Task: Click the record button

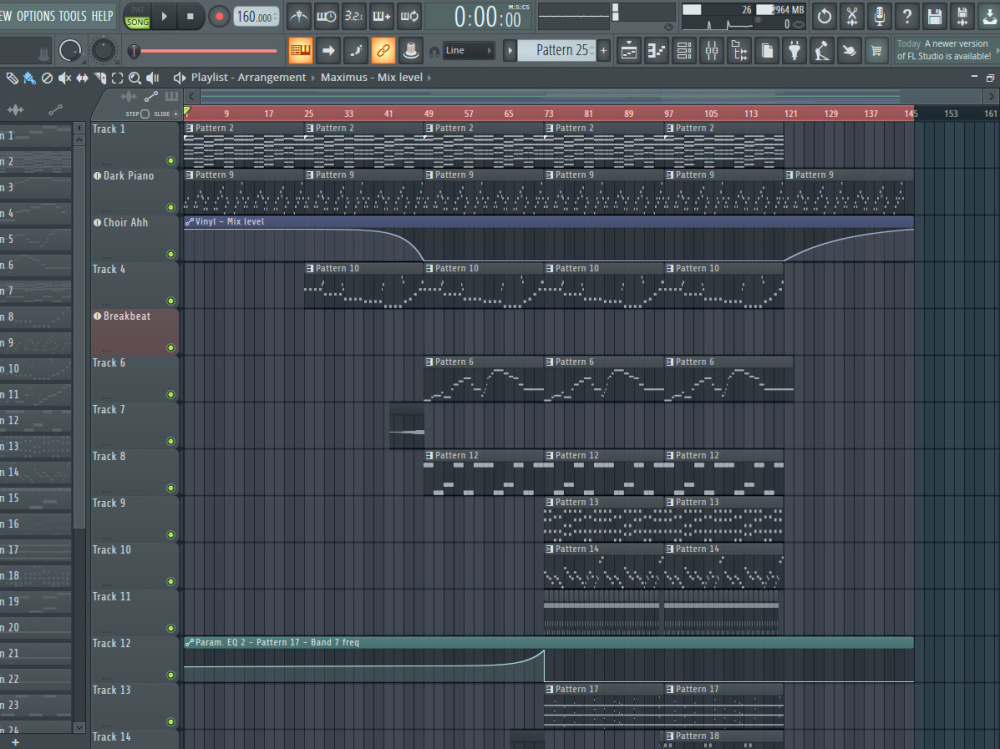Action: [x=219, y=16]
